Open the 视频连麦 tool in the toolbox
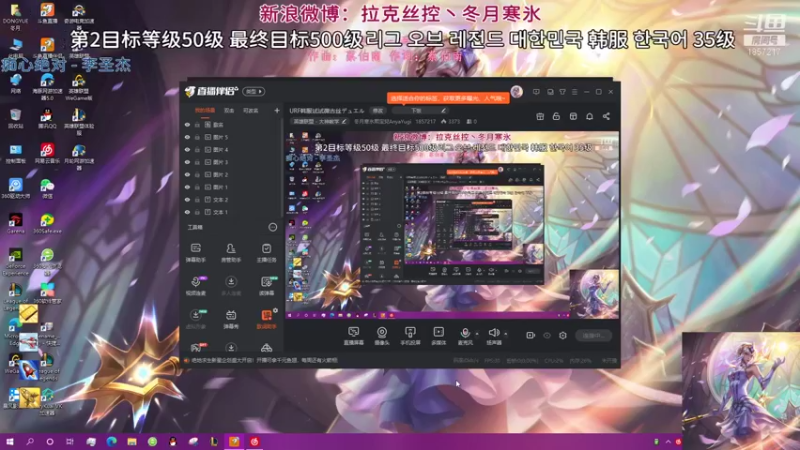 coord(196,286)
